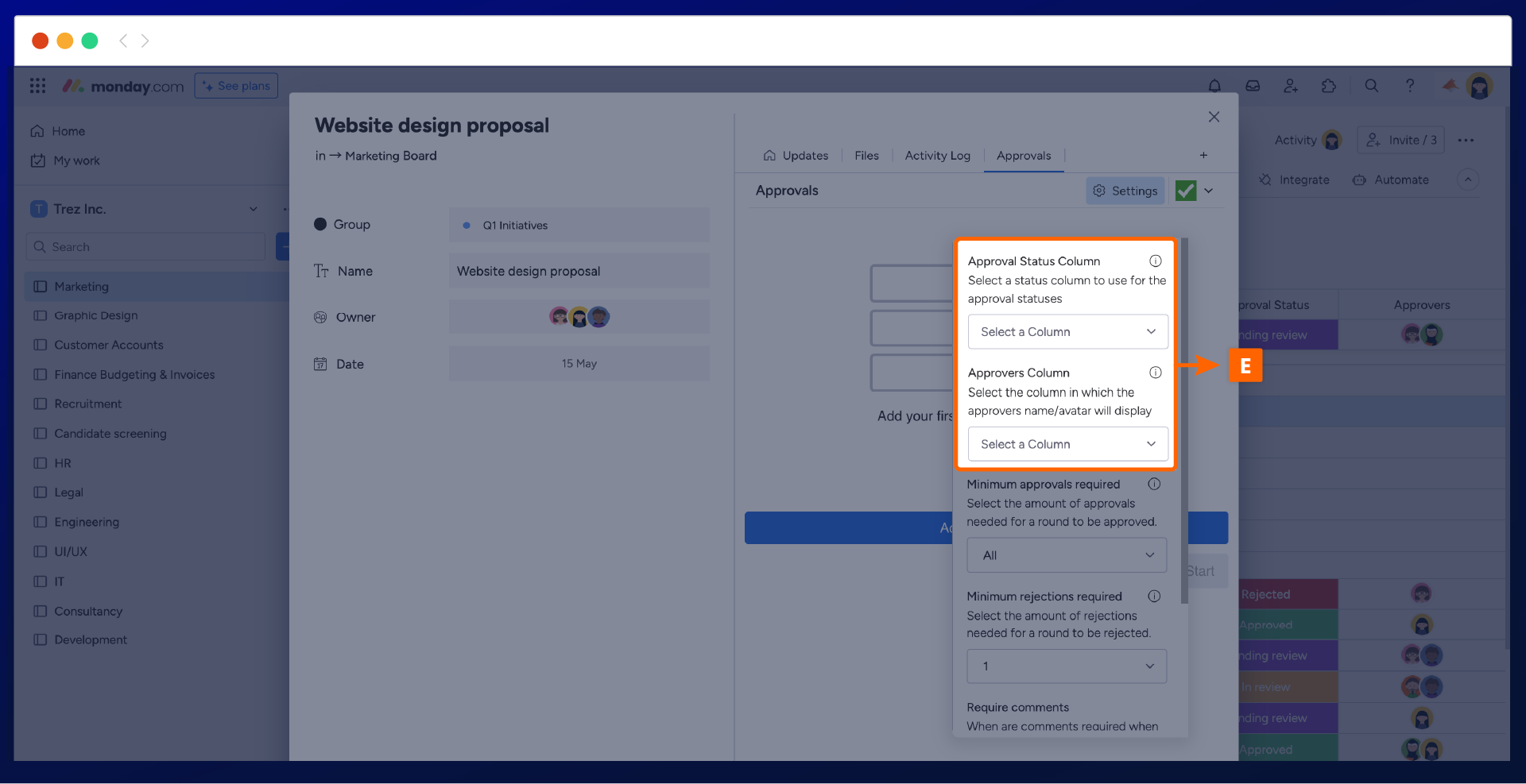Screen dimensions: 1526x784
Task: Click info icon beside Approval Status Column
Action: click(1155, 261)
